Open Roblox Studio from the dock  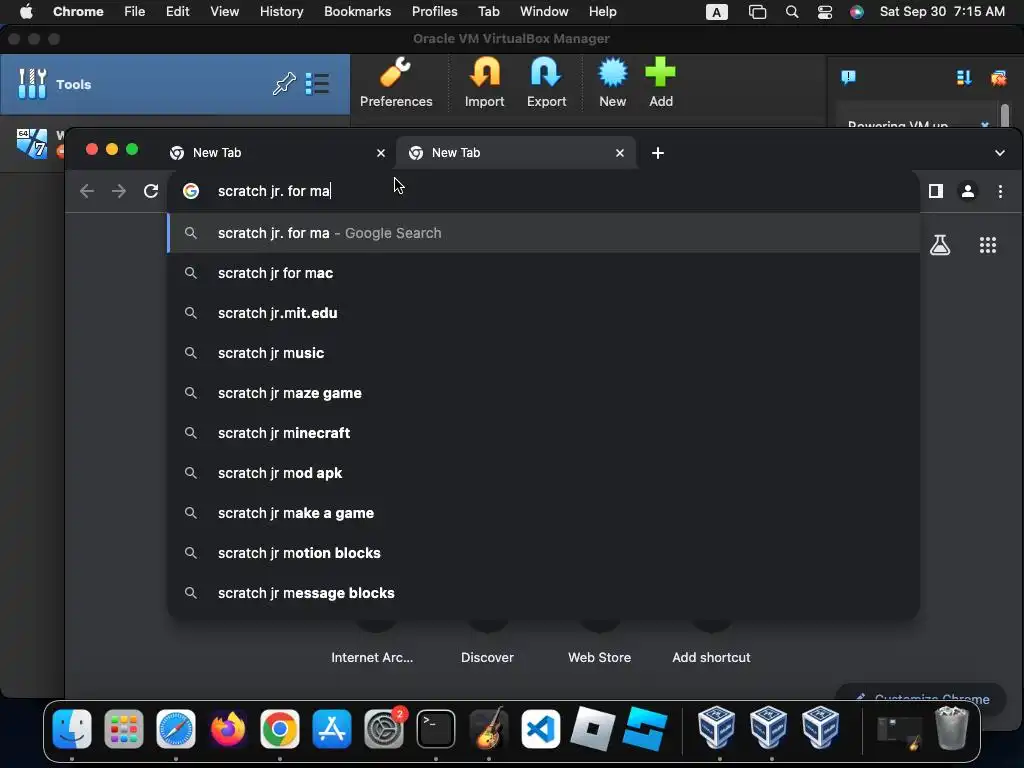[x=645, y=728]
